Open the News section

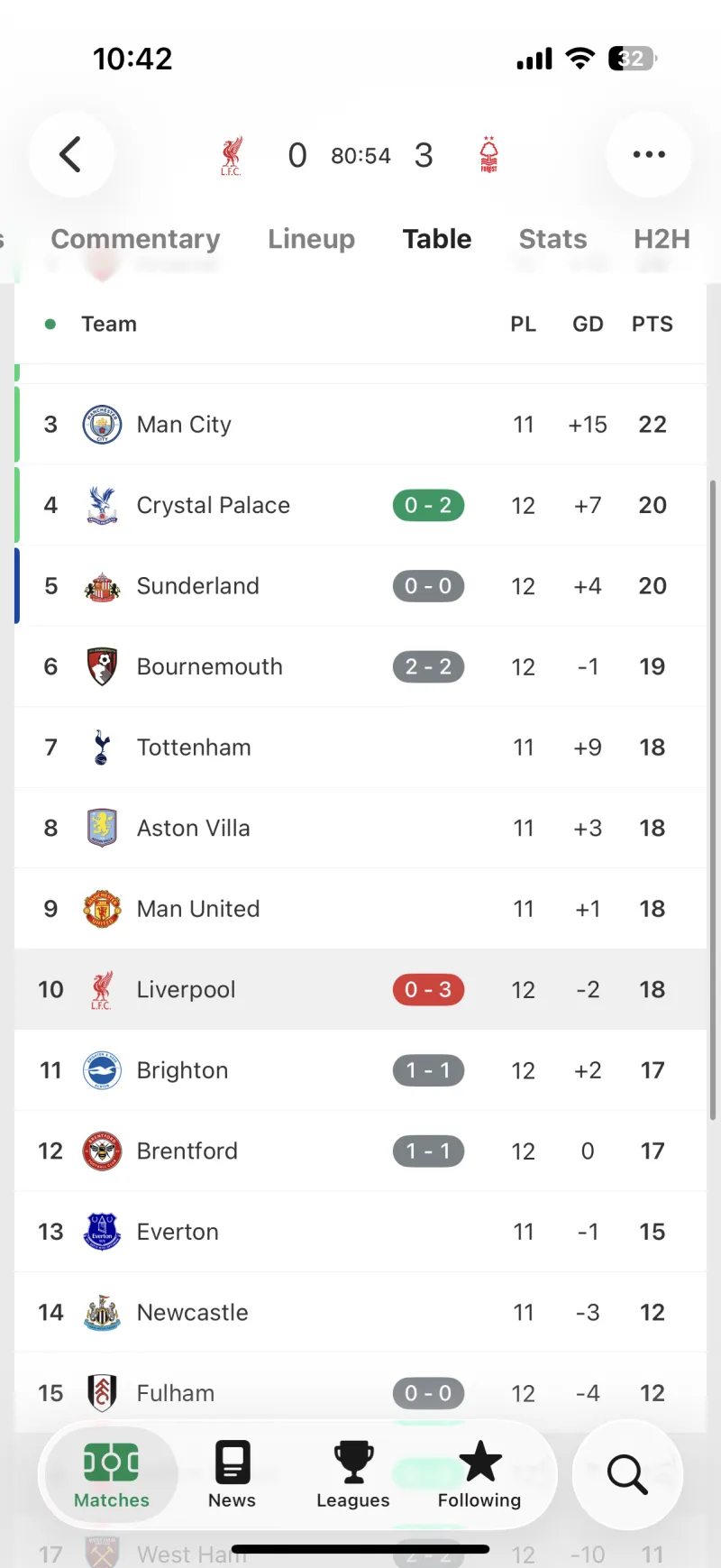coord(232,1475)
